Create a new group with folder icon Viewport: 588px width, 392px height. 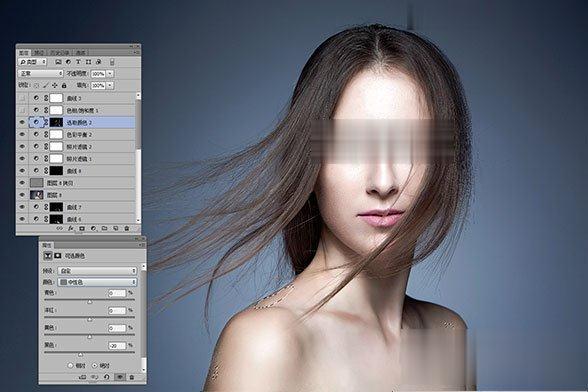104,228
